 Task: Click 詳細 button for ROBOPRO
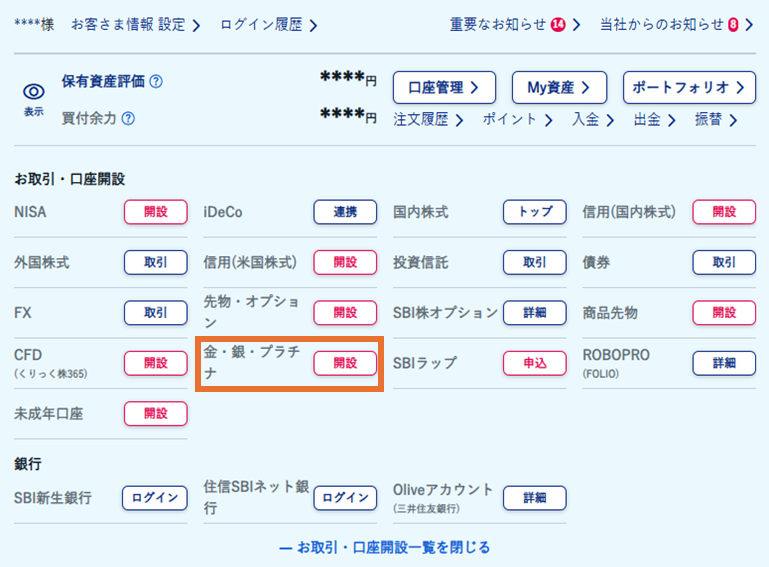tap(724, 363)
